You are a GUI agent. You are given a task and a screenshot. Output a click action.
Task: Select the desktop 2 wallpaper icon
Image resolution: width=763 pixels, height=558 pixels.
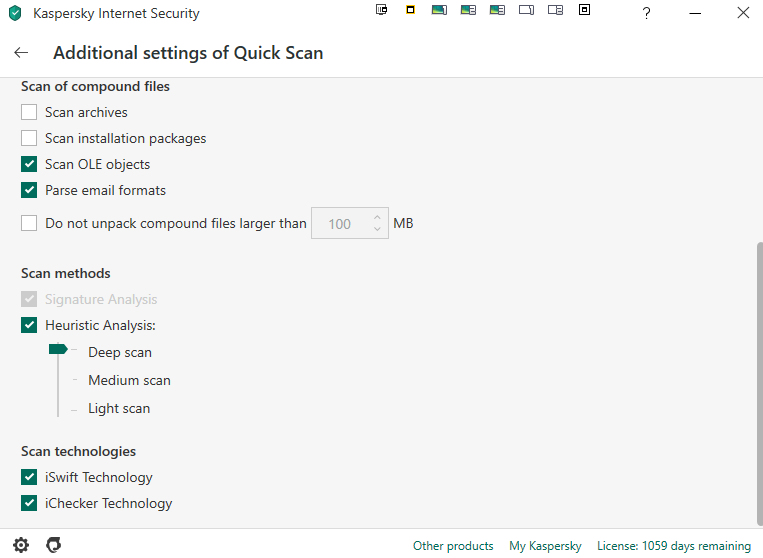coord(468,10)
